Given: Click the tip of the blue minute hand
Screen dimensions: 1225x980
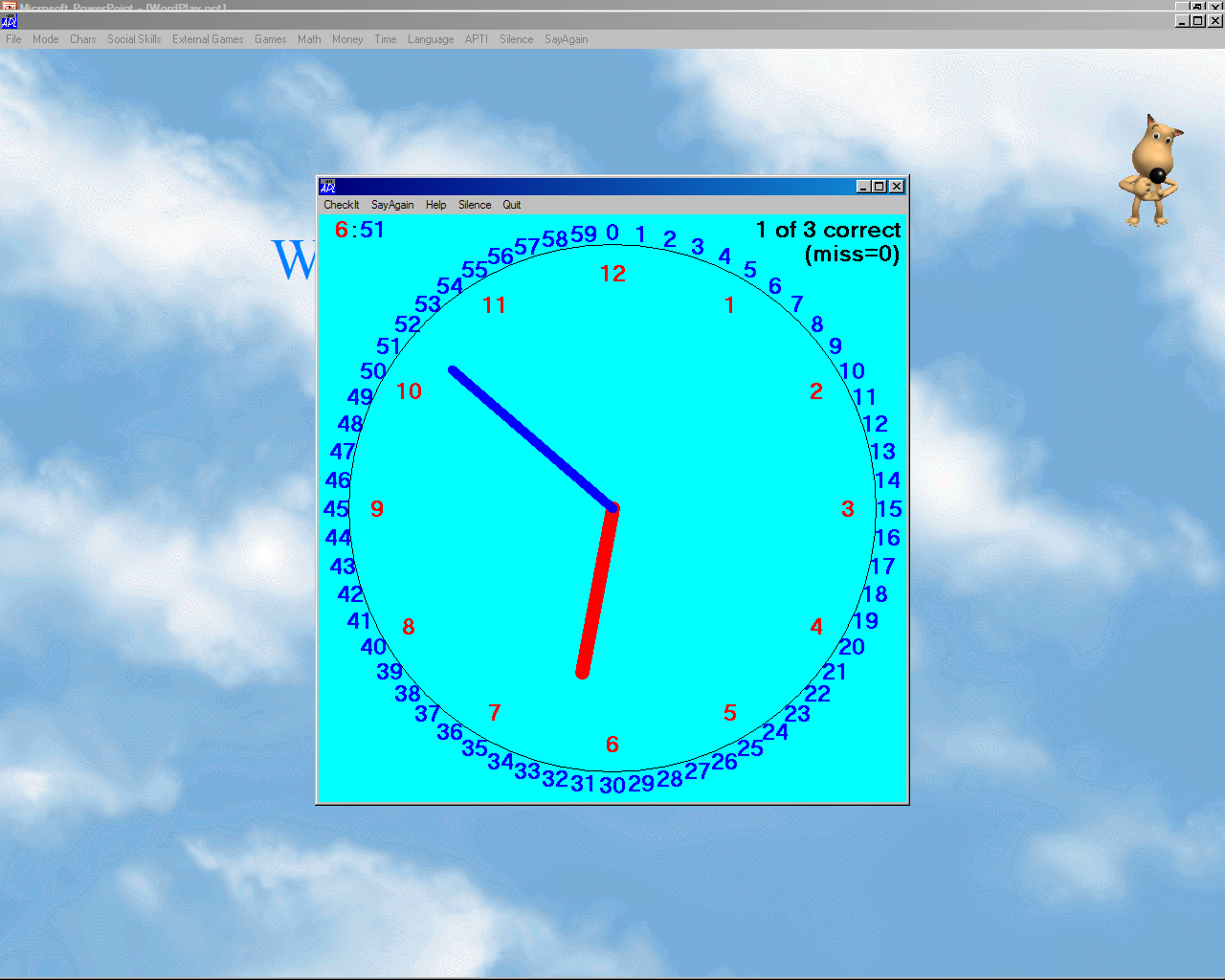Looking at the screenshot, I should (x=454, y=370).
